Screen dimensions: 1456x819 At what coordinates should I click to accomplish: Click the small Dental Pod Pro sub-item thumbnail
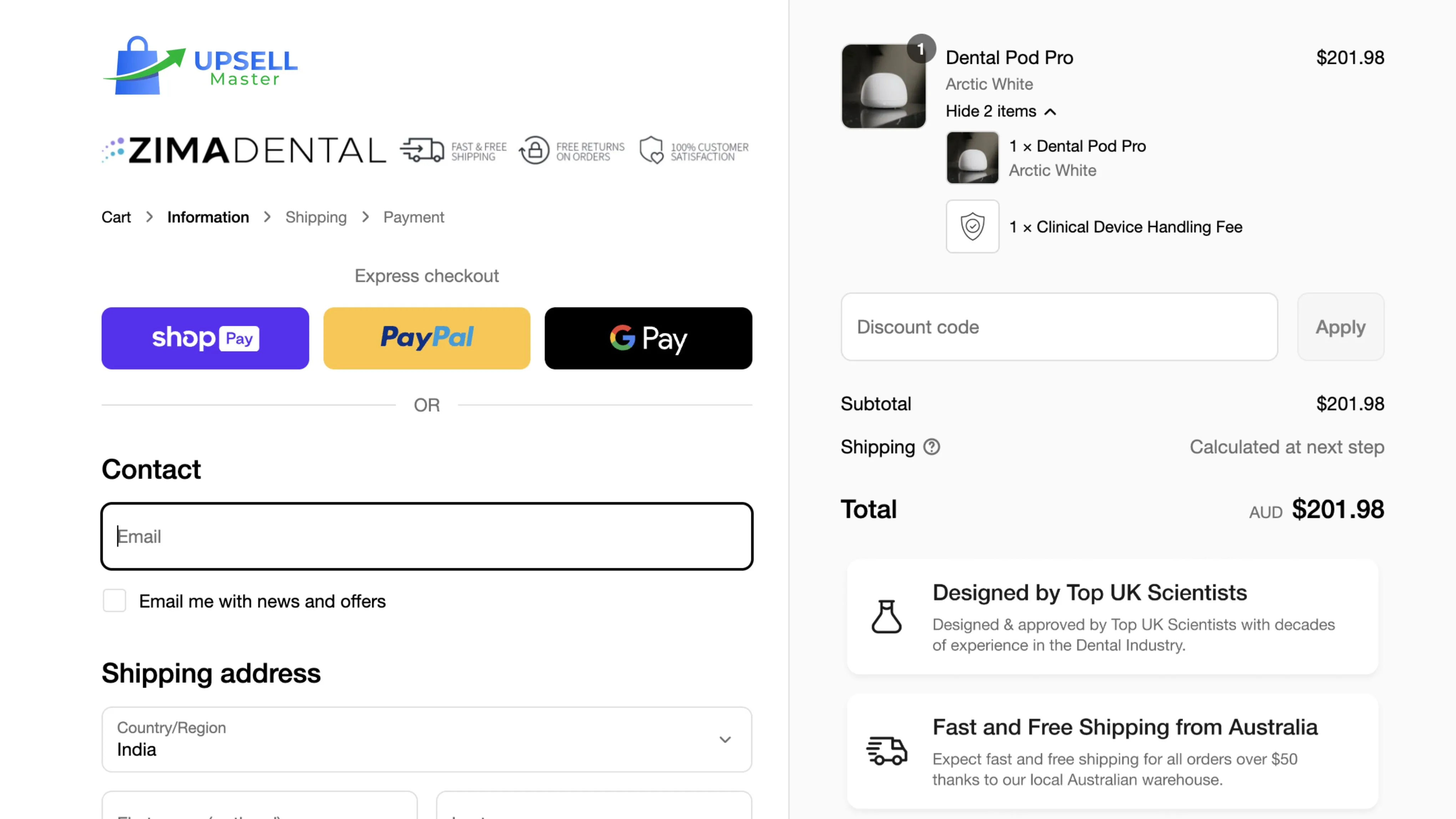pyautogui.click(x=973, y=158)
